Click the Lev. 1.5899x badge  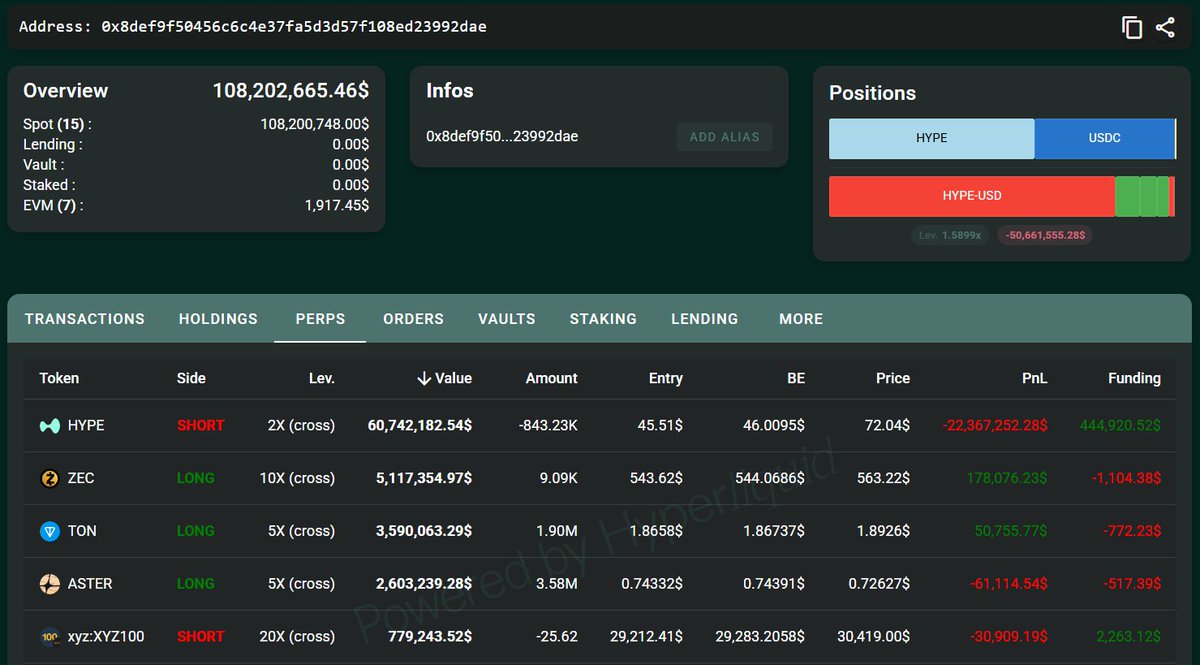[x=949, y=236]
